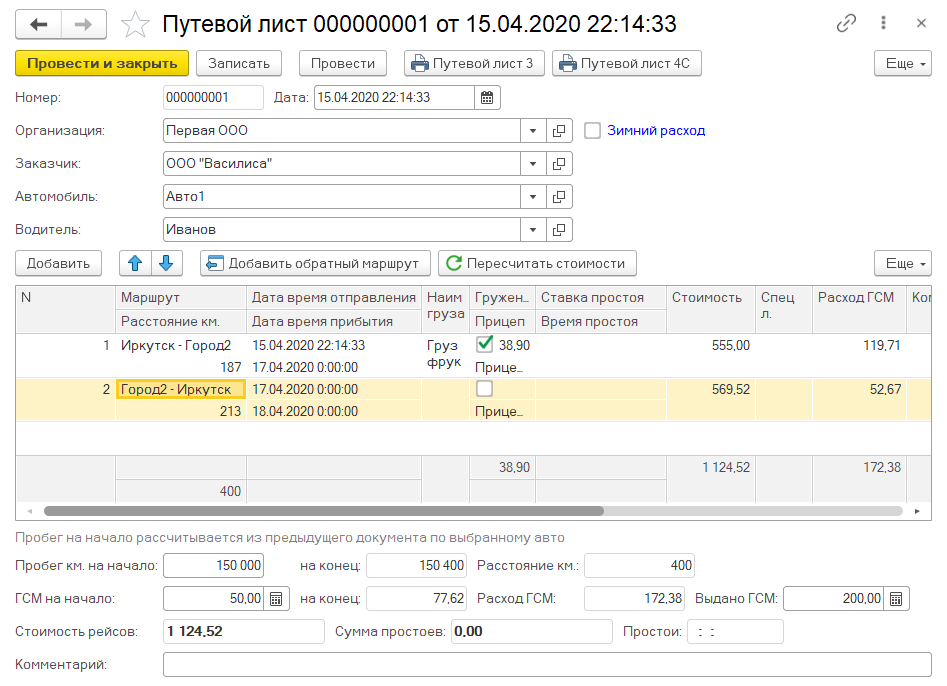Click the Комментарий input field

click(x=547, y=664)
